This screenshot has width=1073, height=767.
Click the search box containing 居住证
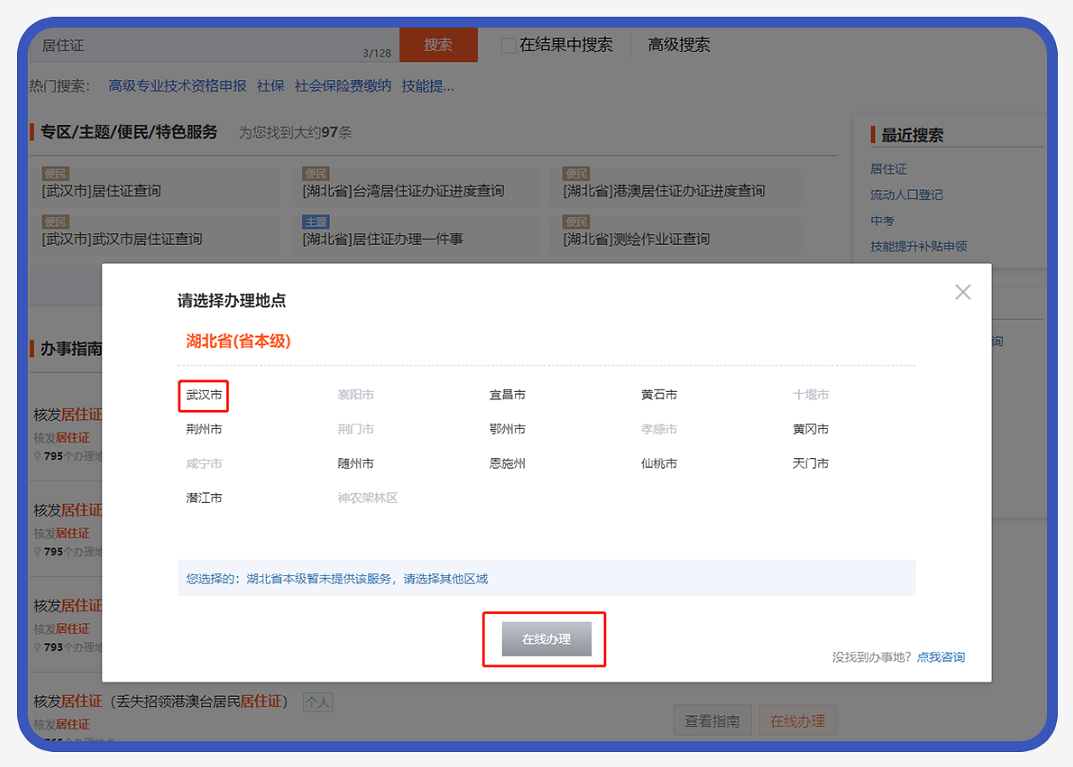point(200,45)
